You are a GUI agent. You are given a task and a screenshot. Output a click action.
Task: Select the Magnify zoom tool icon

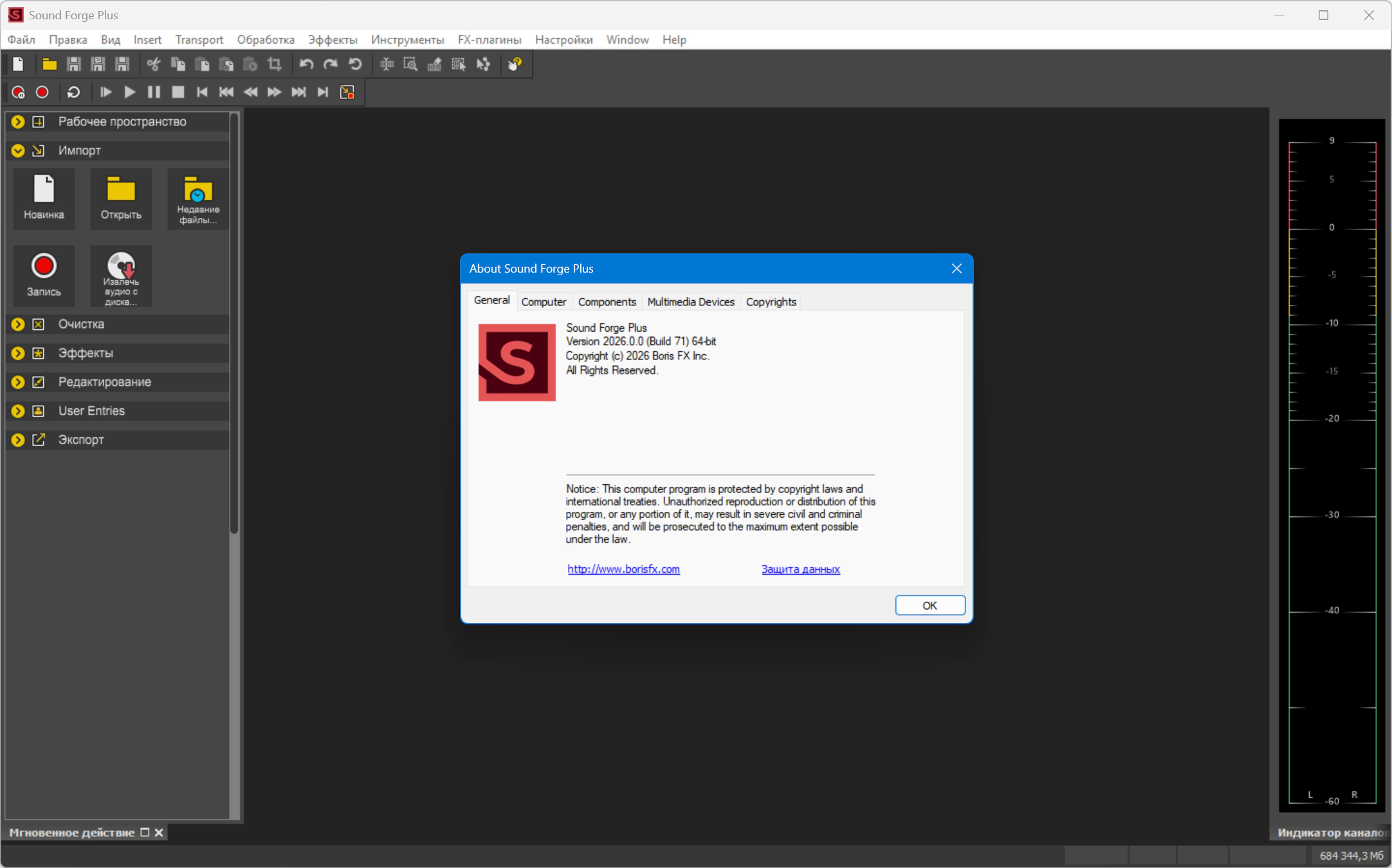coord(410,64)
